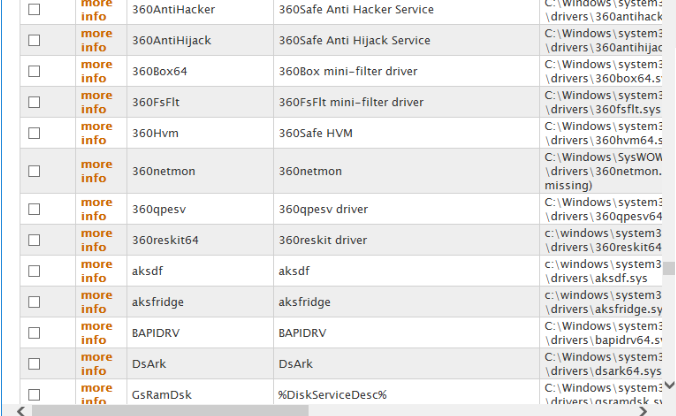Tick the DsArk row checkbox
The width and height of the screenshot is (676, 416).
tap(34, 364)
